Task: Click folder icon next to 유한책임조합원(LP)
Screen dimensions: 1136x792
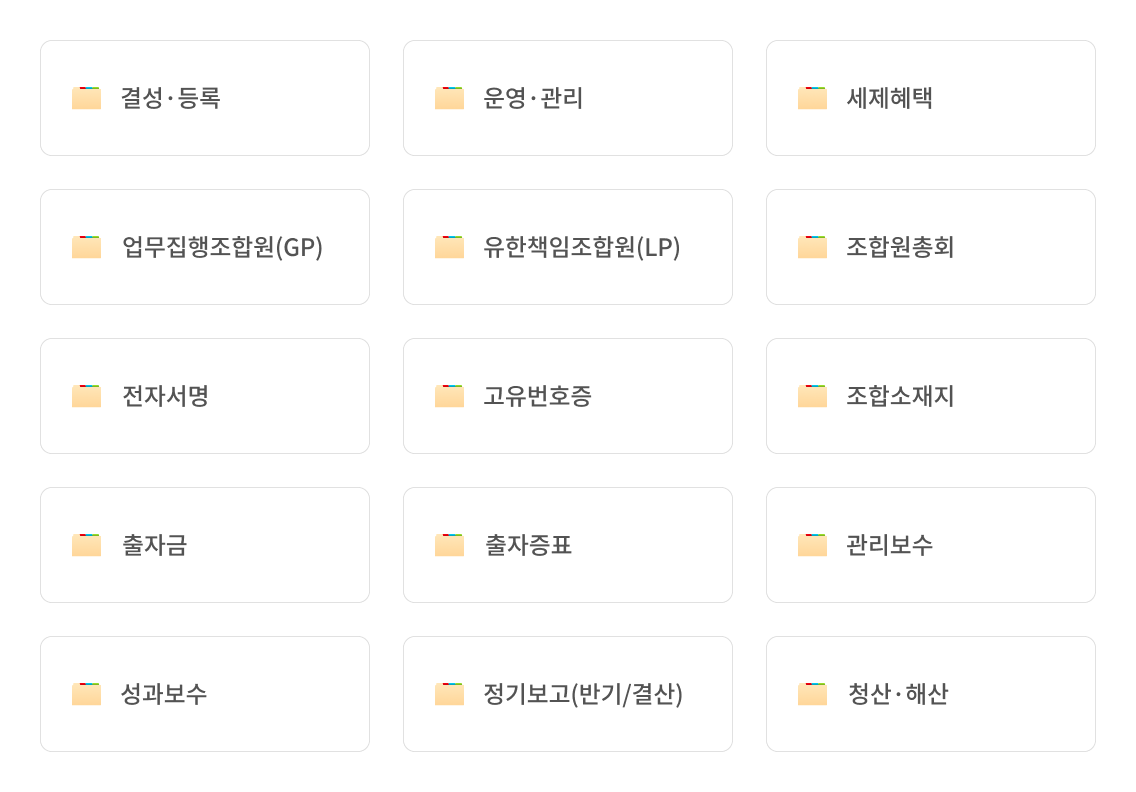Action: pyautogui.click(x=449, y=247)
